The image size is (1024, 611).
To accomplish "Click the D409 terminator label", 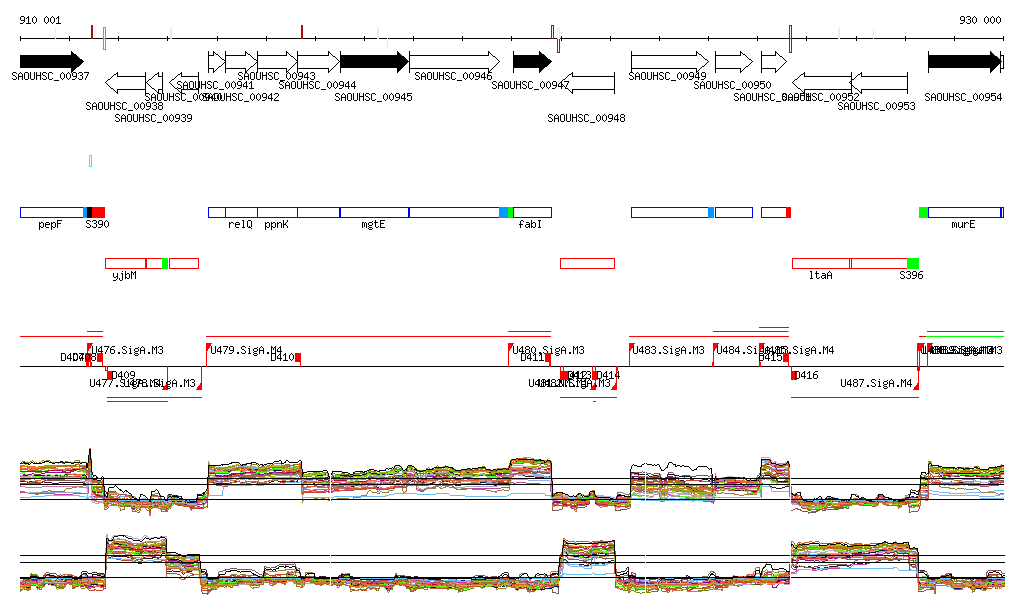I will 123,375.
